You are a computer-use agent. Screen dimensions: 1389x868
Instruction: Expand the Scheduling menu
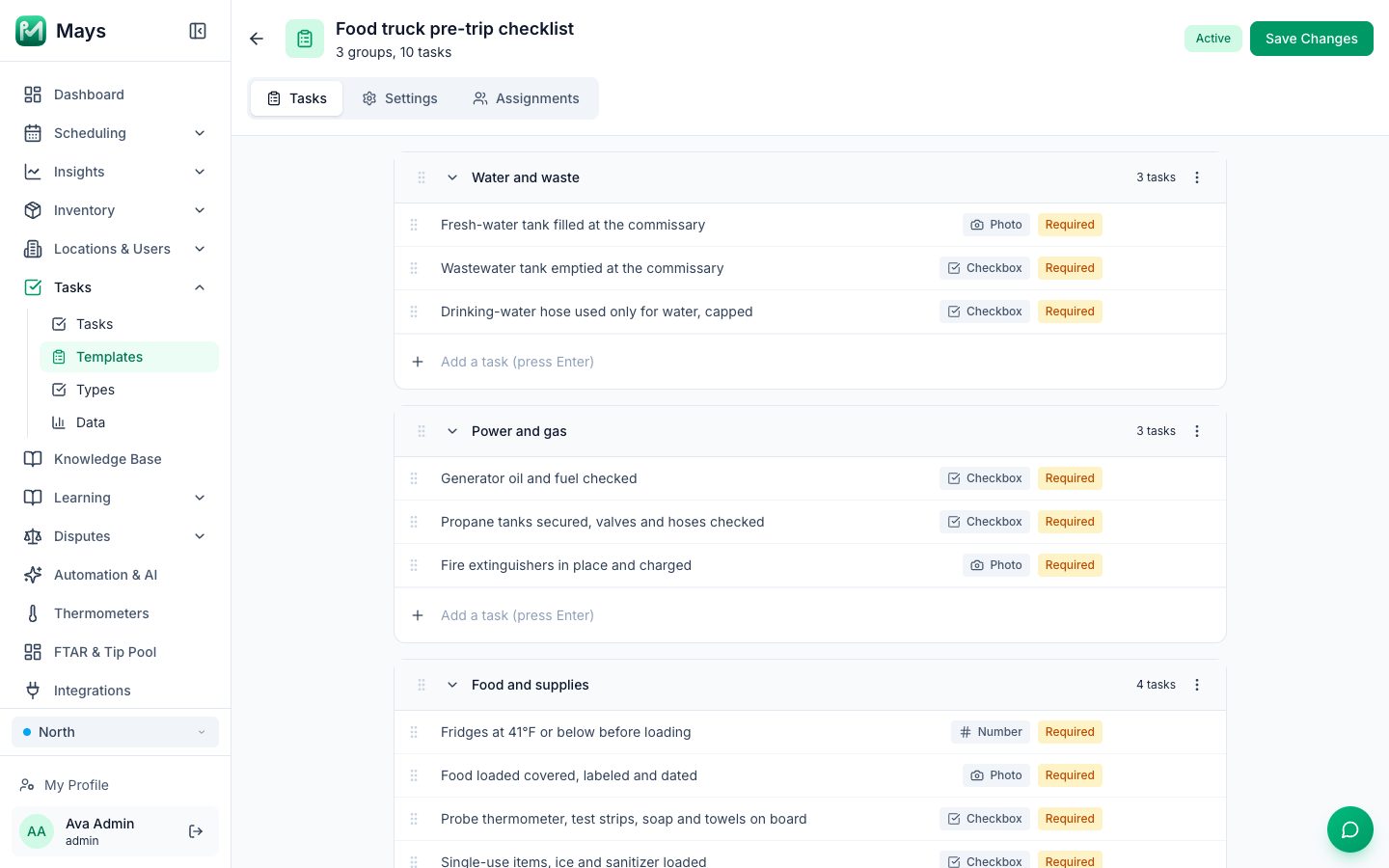click(115, 133)
